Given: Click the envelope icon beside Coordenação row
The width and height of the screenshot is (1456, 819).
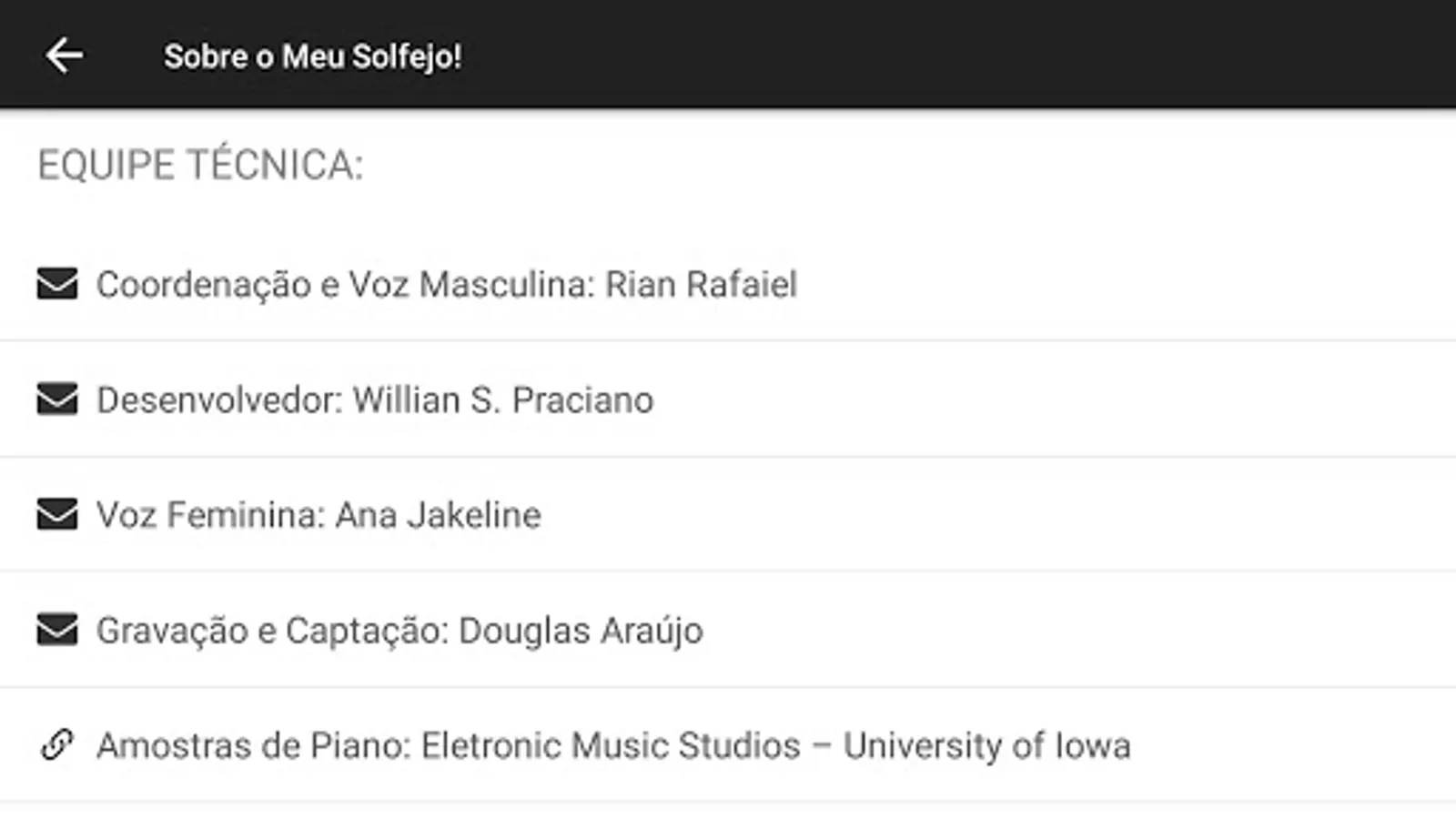Looking at the screenshot, I should coord(57,284).
